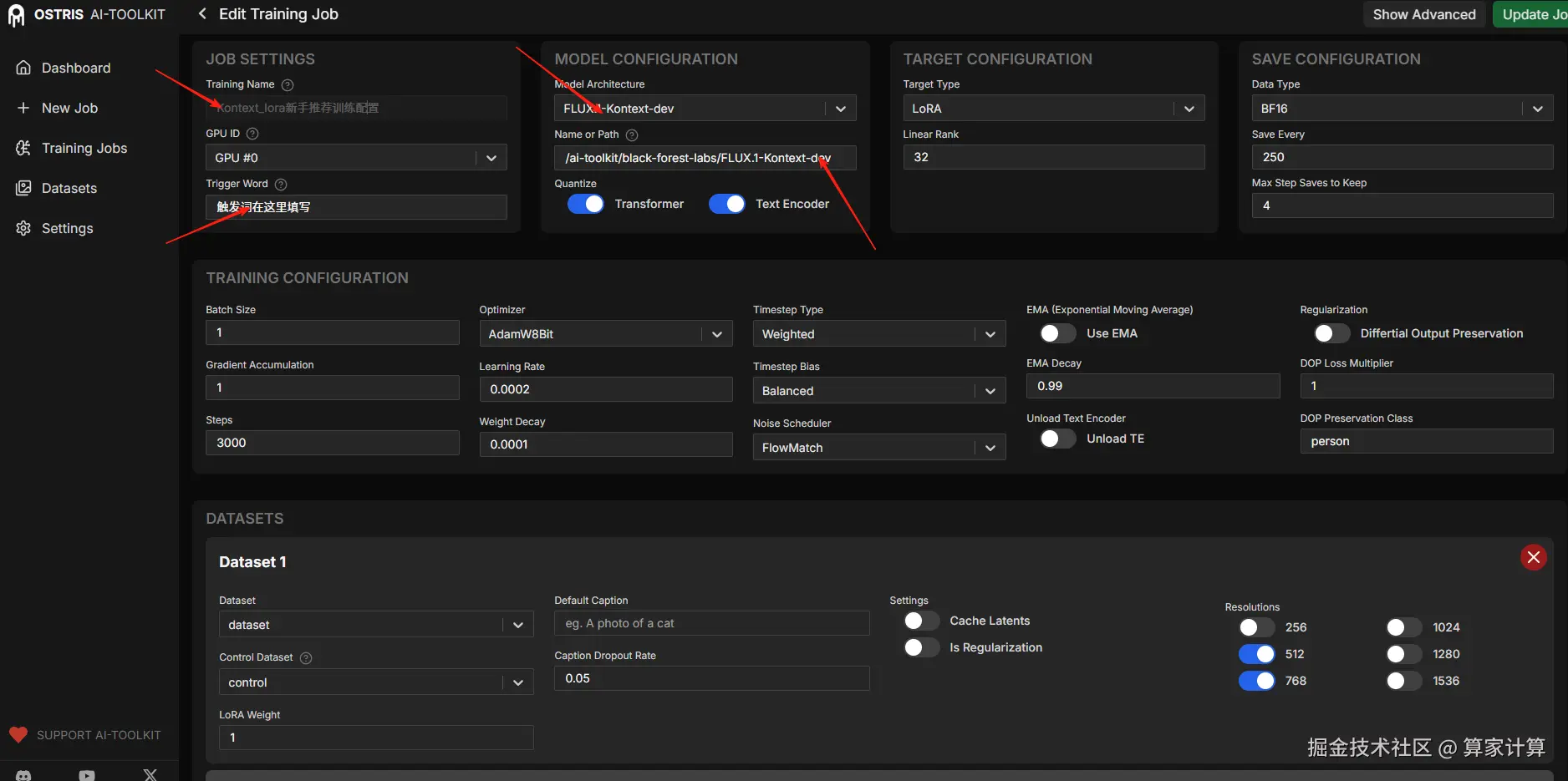Image resolution: width=1568 pixels, height=781 pixels.
Task: Click Default Caption input field
Action: point(711,623)
